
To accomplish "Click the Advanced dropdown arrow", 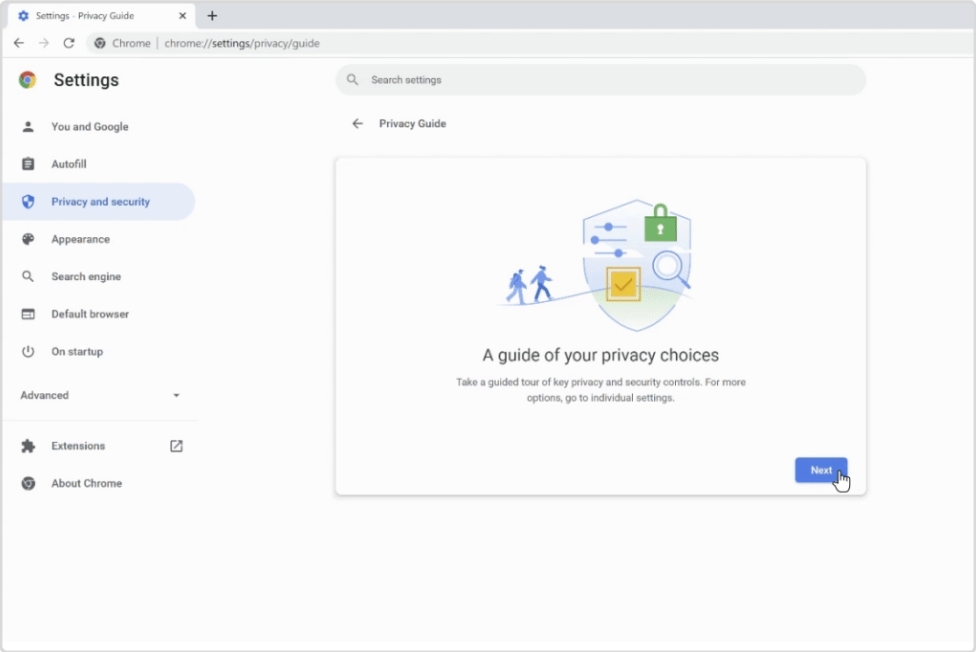I will [x=176, y=395].
